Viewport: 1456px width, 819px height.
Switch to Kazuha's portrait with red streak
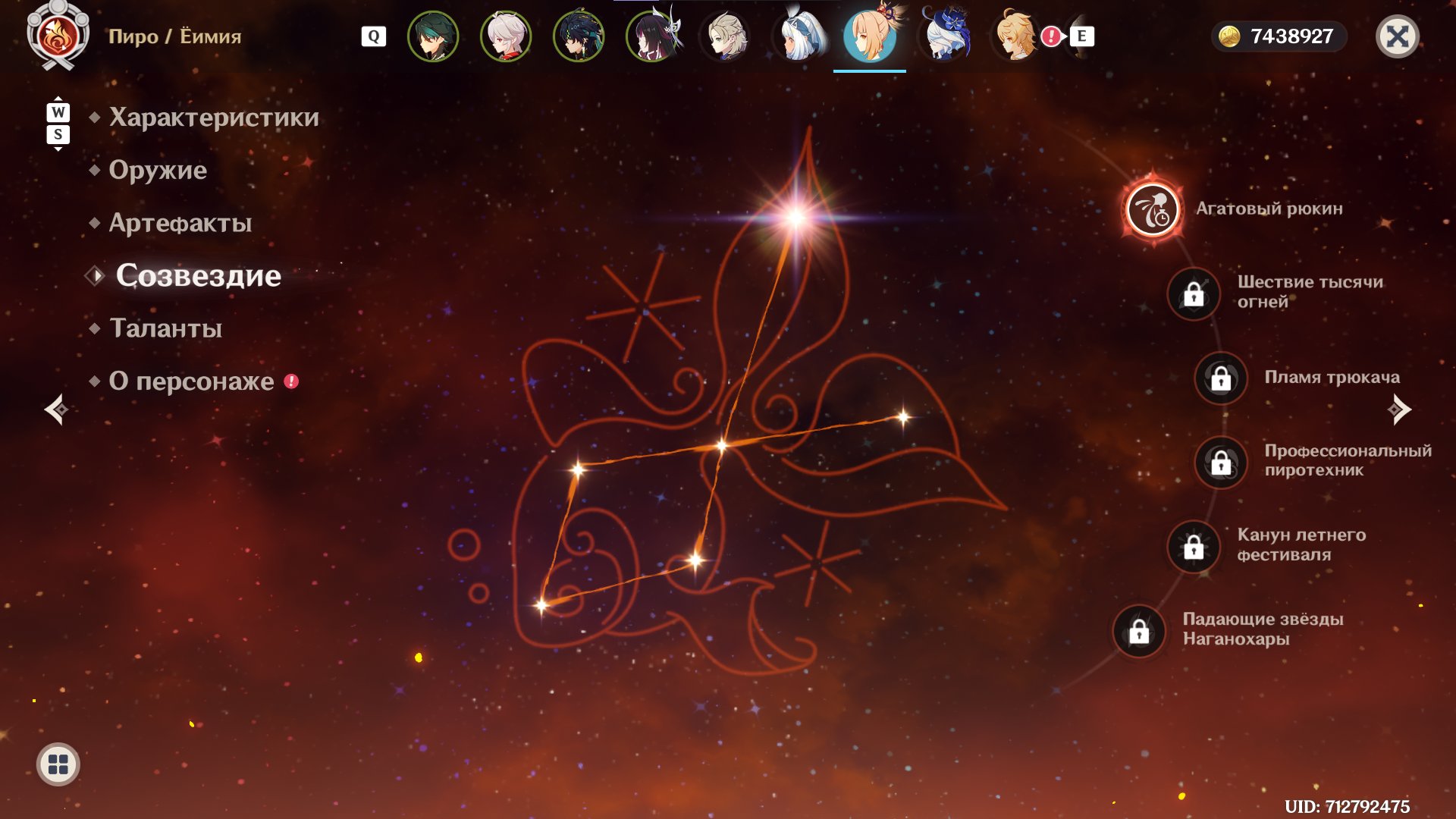pyautogui.click(x=506, y=36)
